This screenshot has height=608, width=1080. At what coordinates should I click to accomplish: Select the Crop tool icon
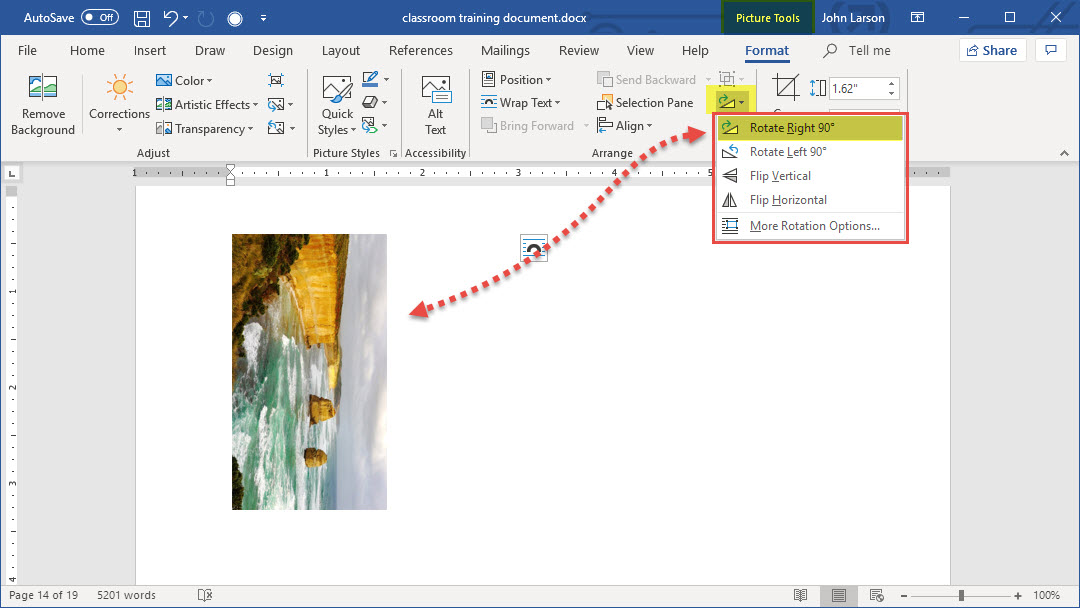pos(786,88)
